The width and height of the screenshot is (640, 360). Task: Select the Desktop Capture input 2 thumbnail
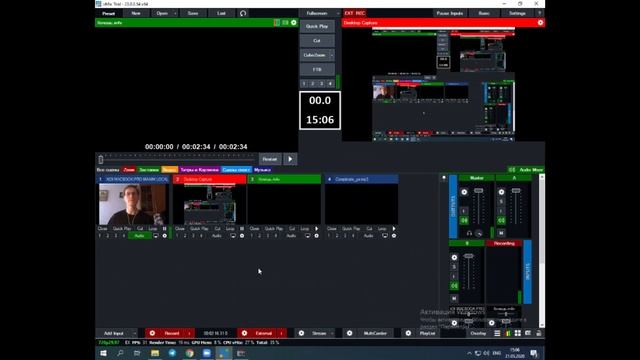pyautogui.click(x=209, y=204)
